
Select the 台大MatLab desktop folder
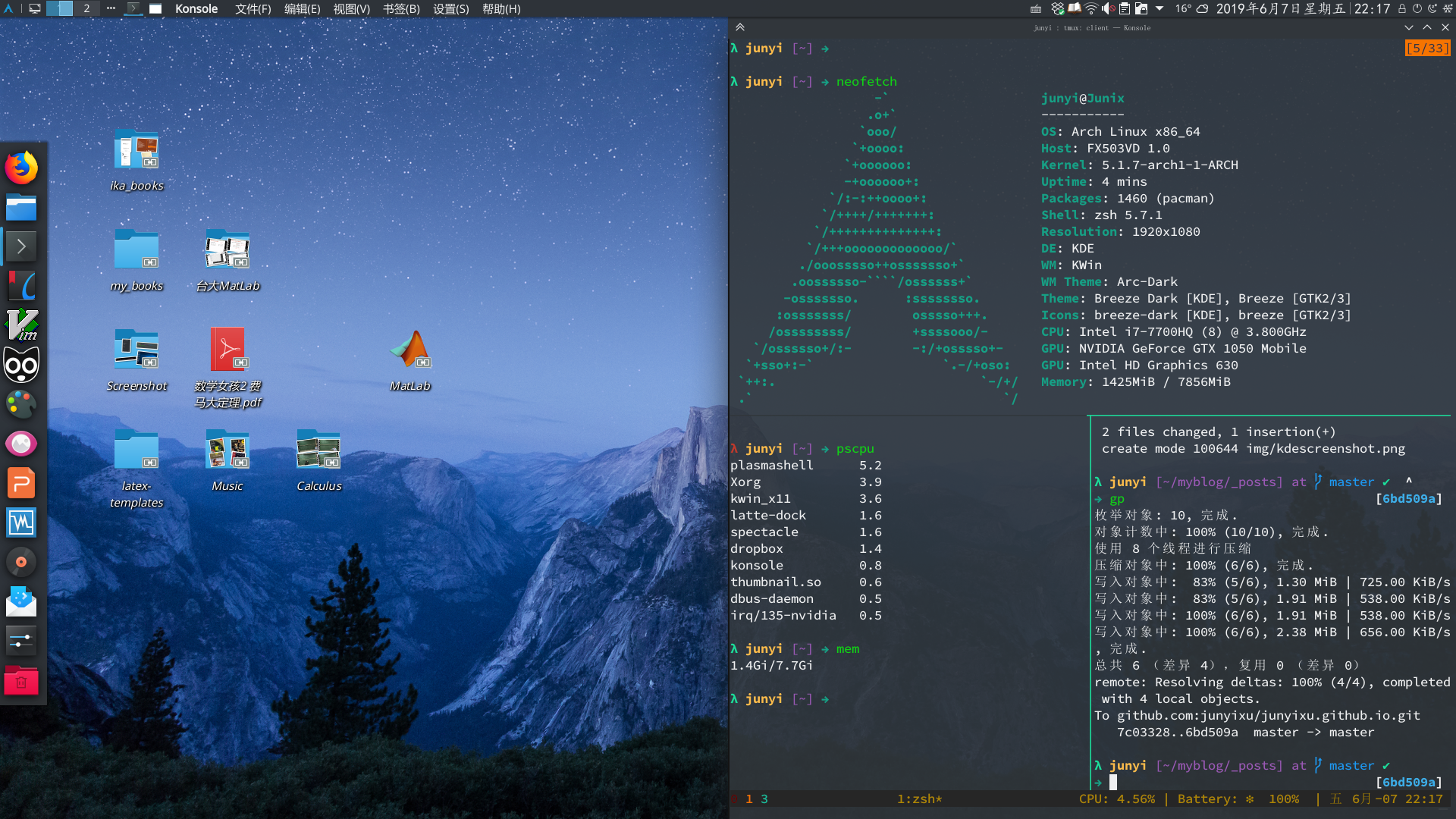[227, 260]
